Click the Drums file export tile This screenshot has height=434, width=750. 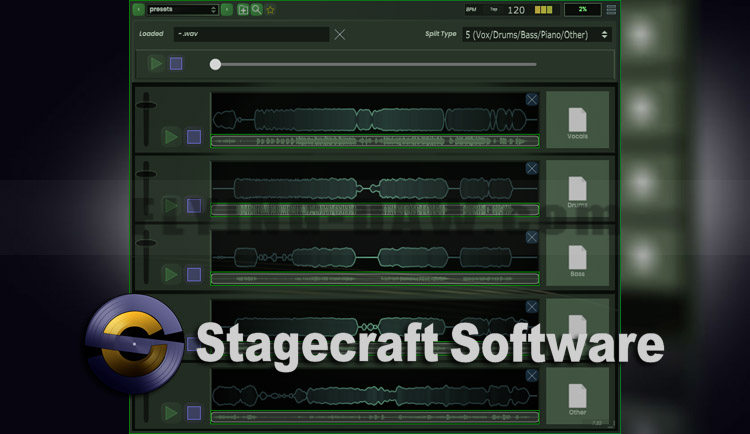click(x=577, y=189)
